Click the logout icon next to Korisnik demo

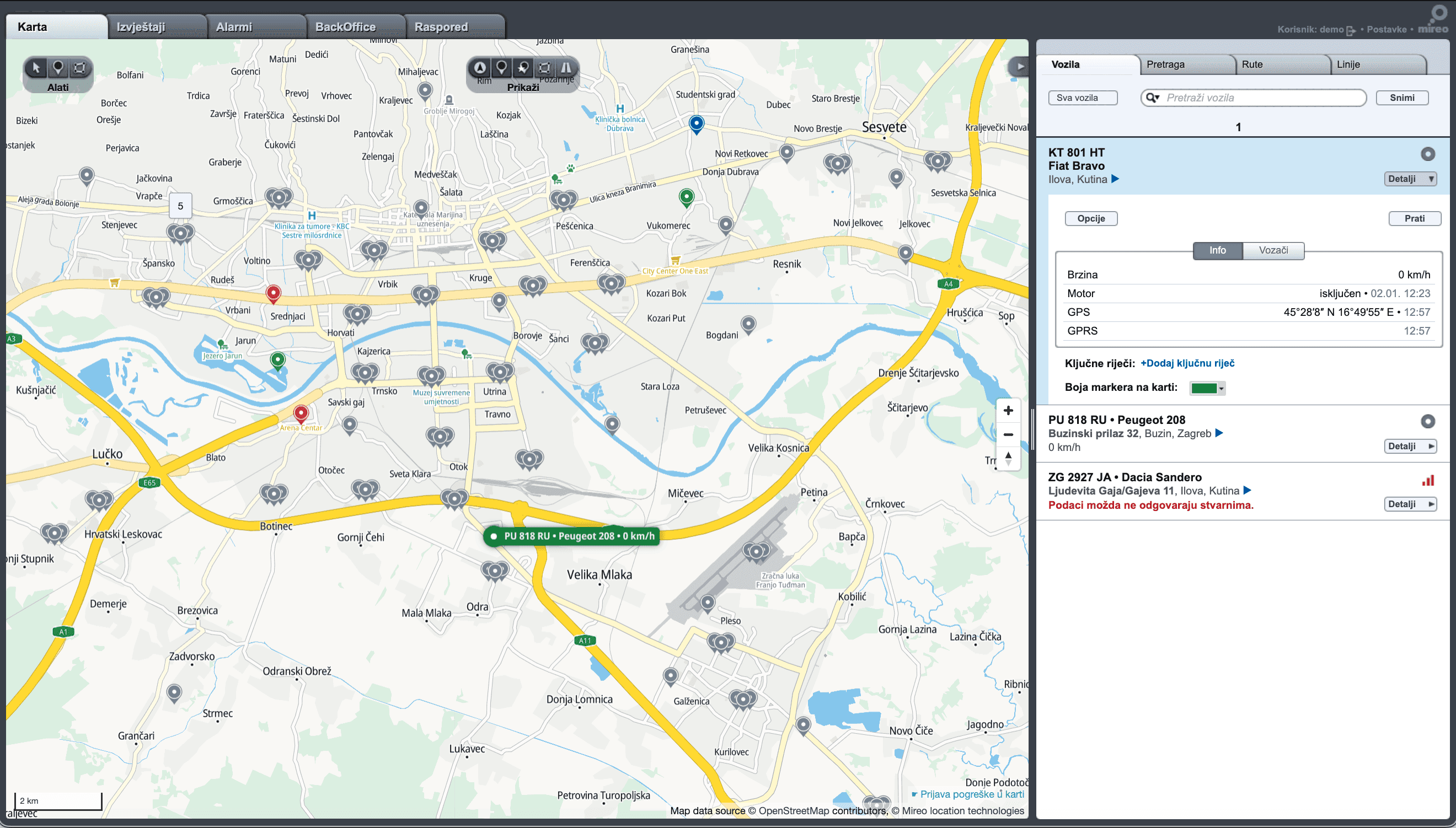pyautogui.click(x=1351, y=31)
